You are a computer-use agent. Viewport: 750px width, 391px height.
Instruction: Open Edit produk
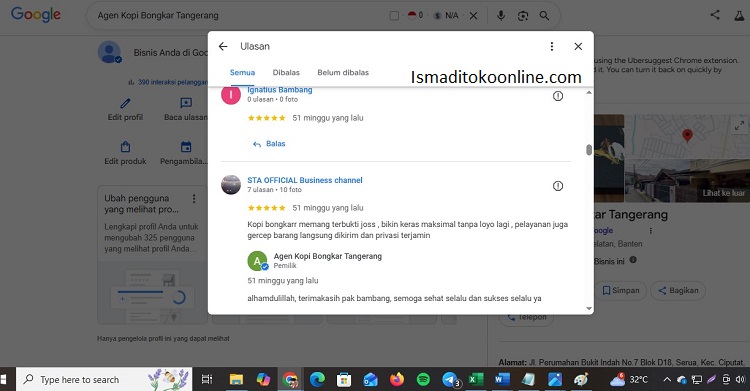point(125,154)
